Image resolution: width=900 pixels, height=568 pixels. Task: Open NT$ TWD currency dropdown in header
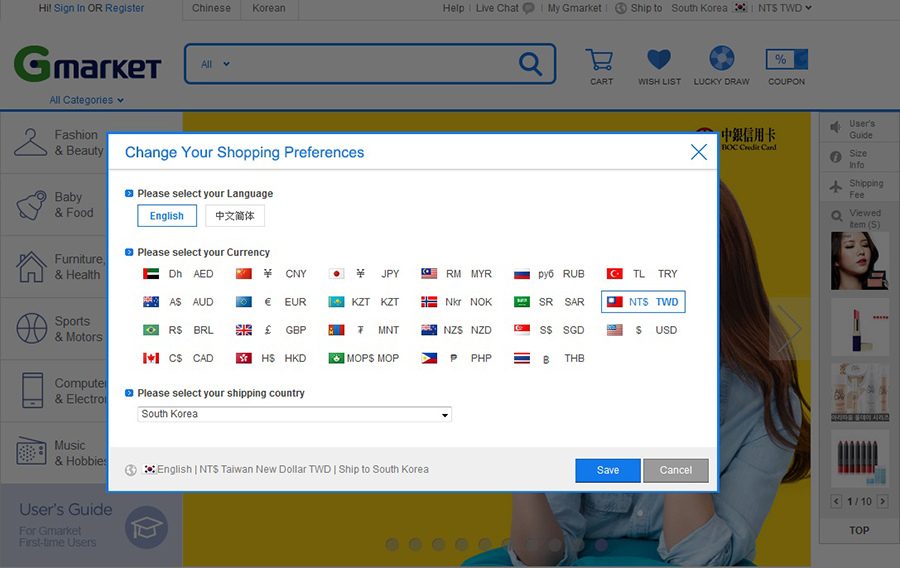click(x=785, y=8)
